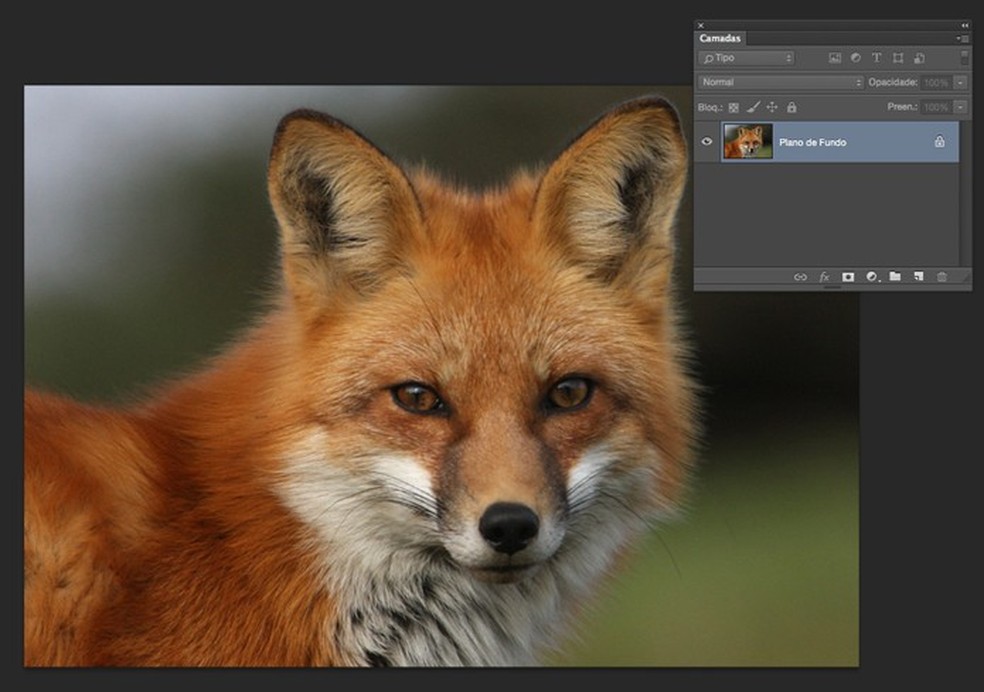Open the Tipo filter dropdown
Image resolution: width=984 pixels, height=692 pixels.
point(746,58)
